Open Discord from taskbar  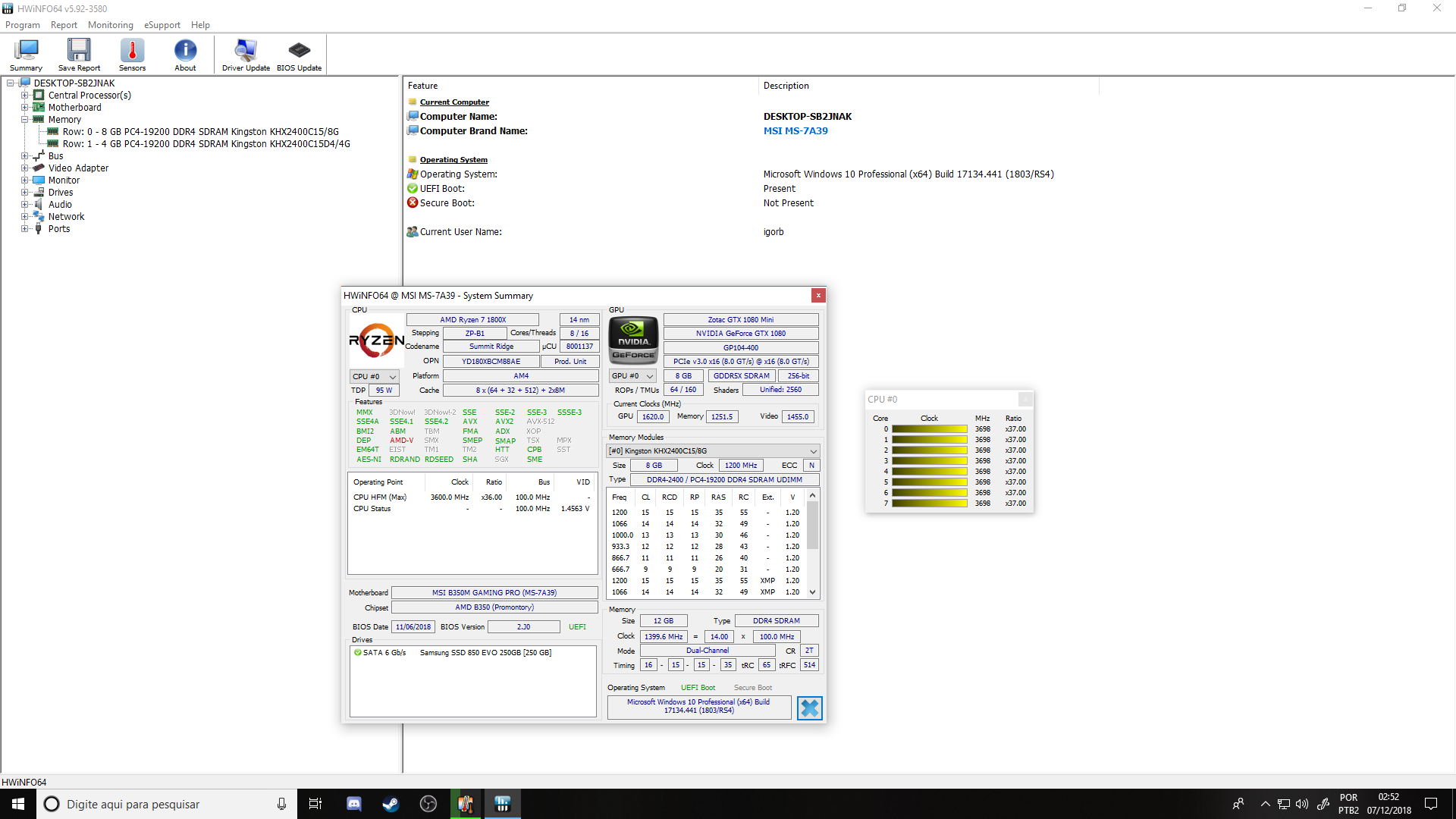pyautogui.click(x=354, y=804)
